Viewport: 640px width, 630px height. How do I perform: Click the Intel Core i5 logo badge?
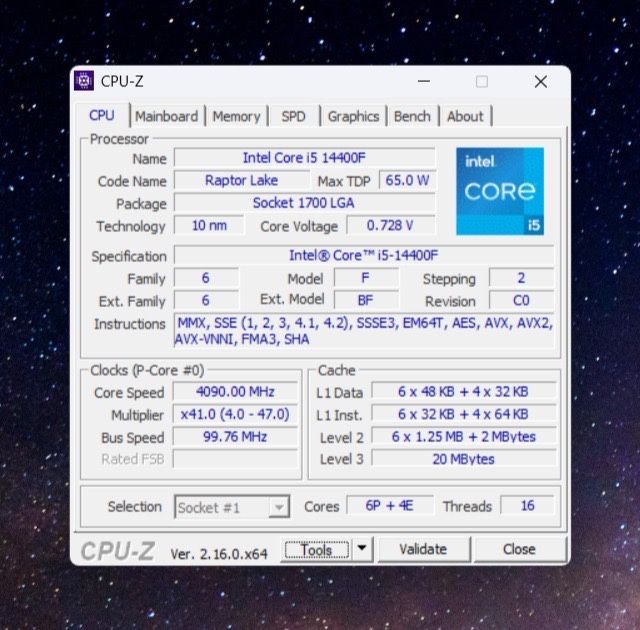coord(500,191)
